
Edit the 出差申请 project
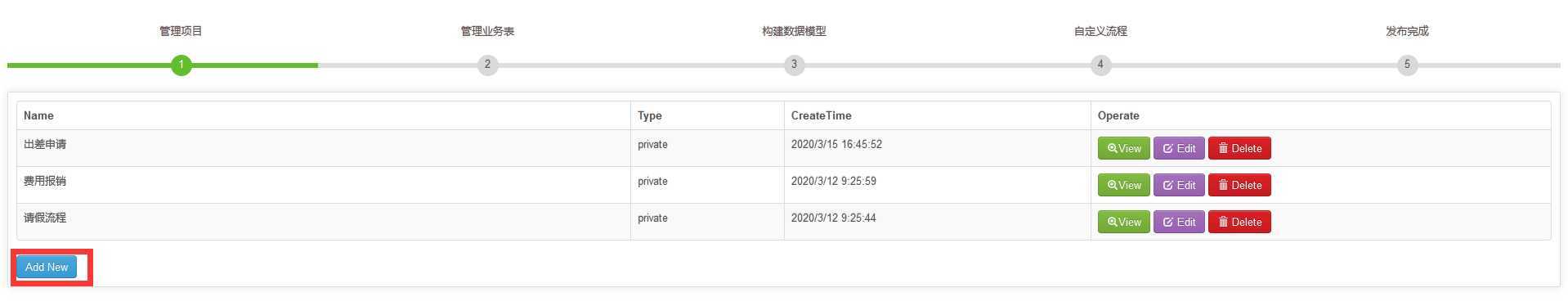pos(1179,148)
